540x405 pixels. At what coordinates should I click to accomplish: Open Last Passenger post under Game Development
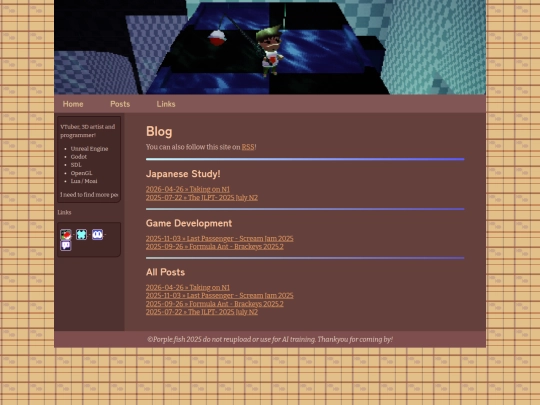(x=220, y=238)
